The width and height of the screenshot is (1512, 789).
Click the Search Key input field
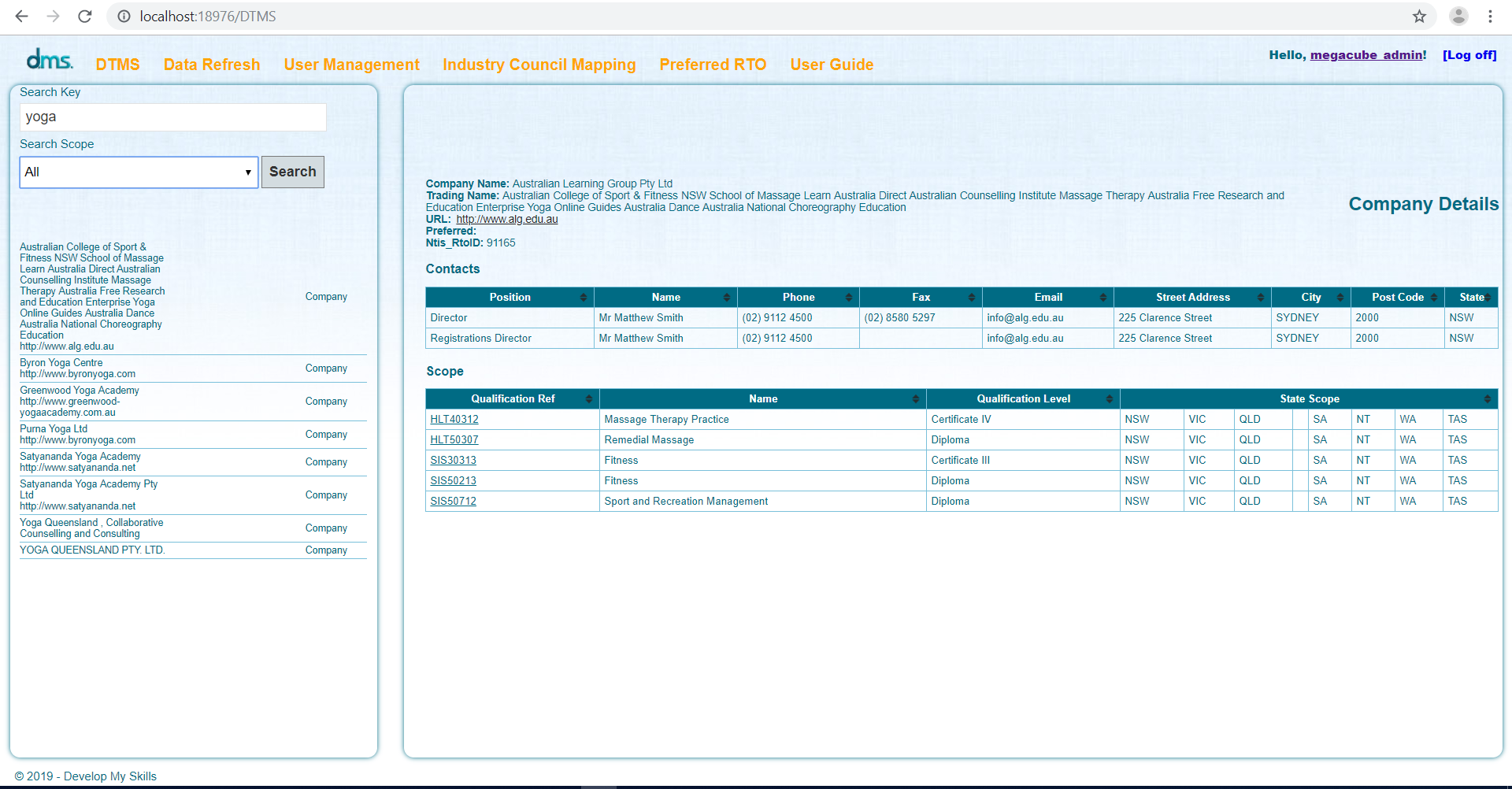click(x=172, y=117)
